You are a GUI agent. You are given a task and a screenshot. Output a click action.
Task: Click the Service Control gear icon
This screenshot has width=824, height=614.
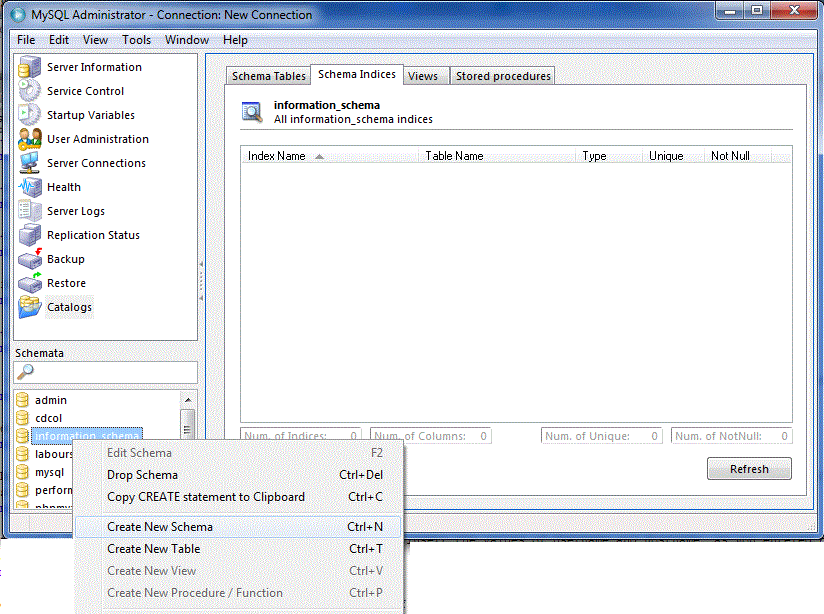tap(29, 90)
